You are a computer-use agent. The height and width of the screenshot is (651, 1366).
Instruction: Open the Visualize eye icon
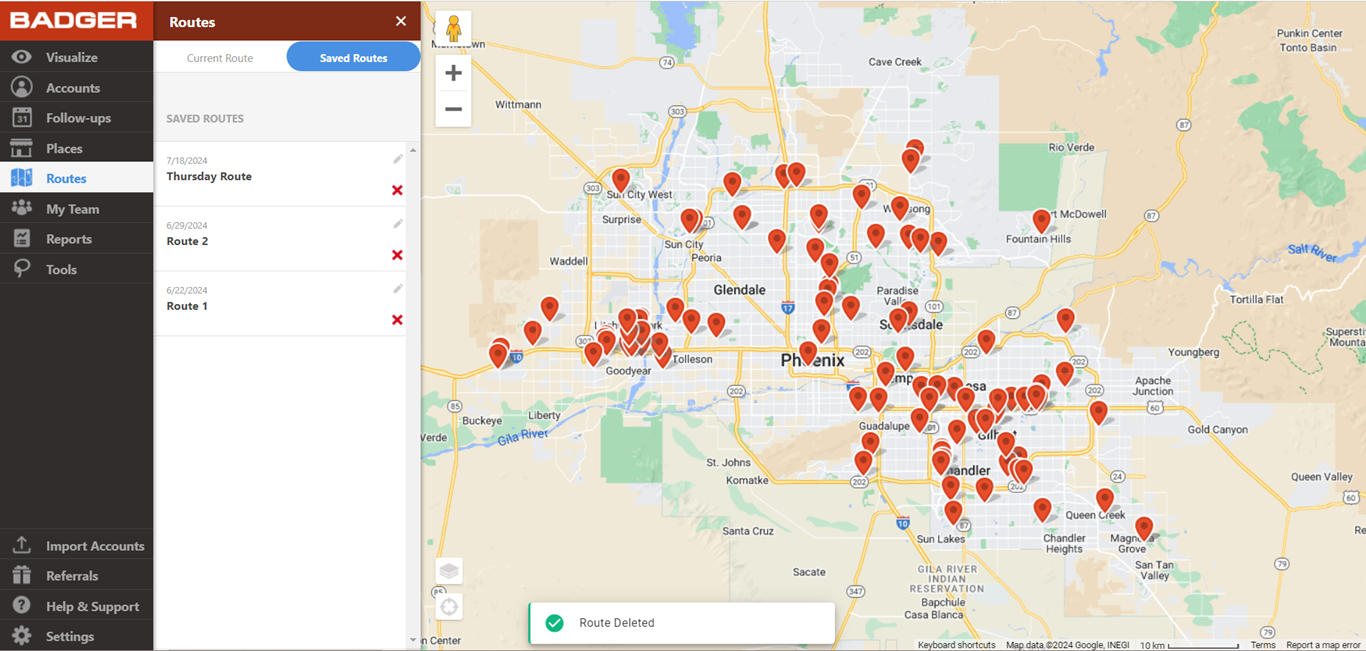(22, 57)
